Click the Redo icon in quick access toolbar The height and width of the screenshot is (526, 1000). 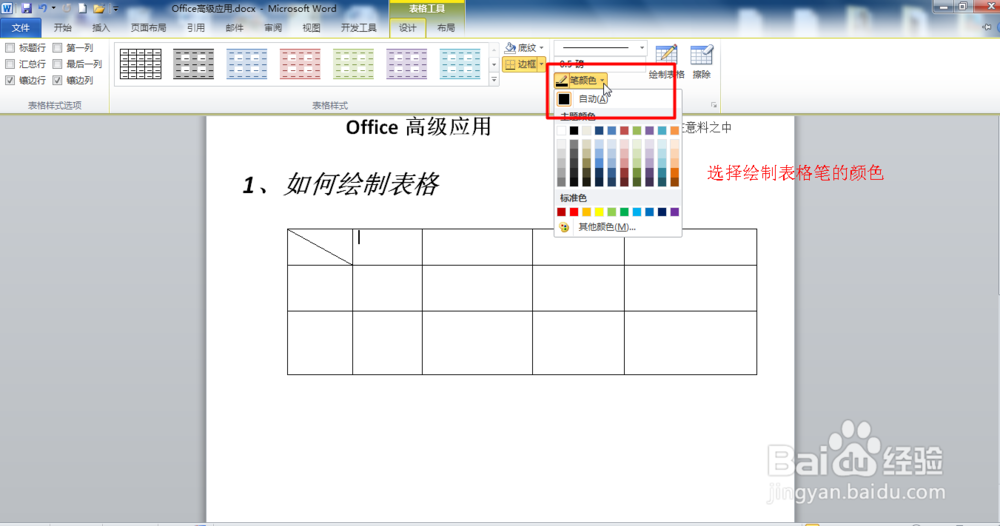click(66, 8)
